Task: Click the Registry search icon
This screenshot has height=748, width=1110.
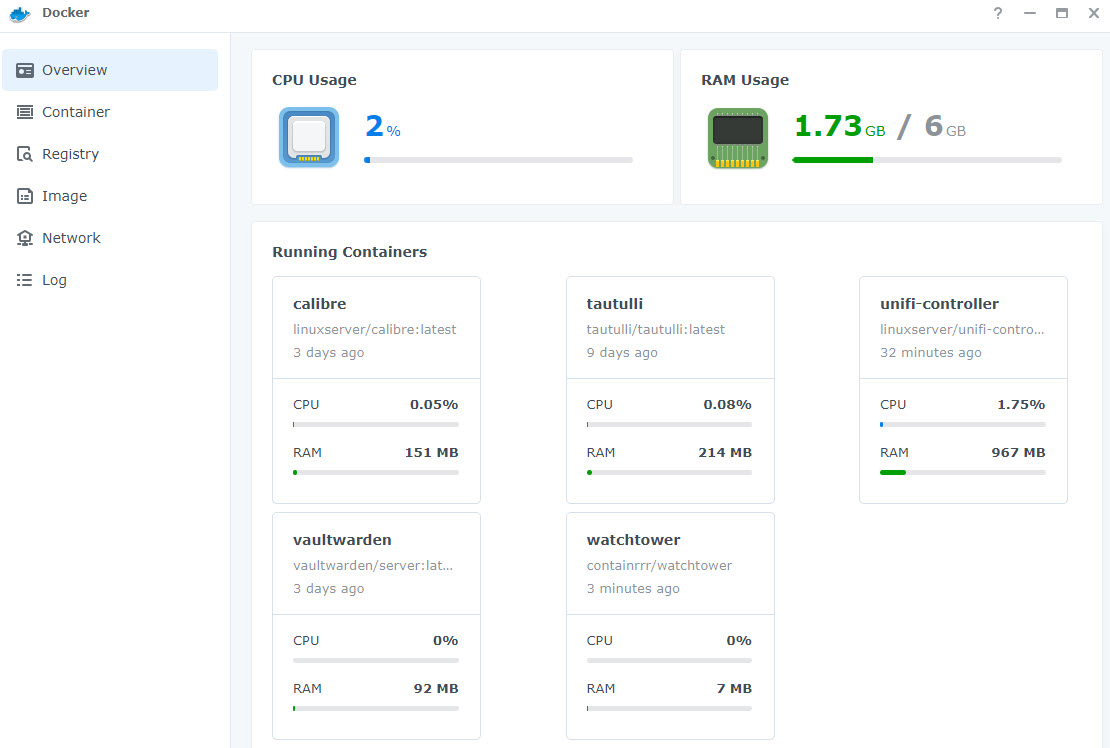Action: [x=25, y=154]
